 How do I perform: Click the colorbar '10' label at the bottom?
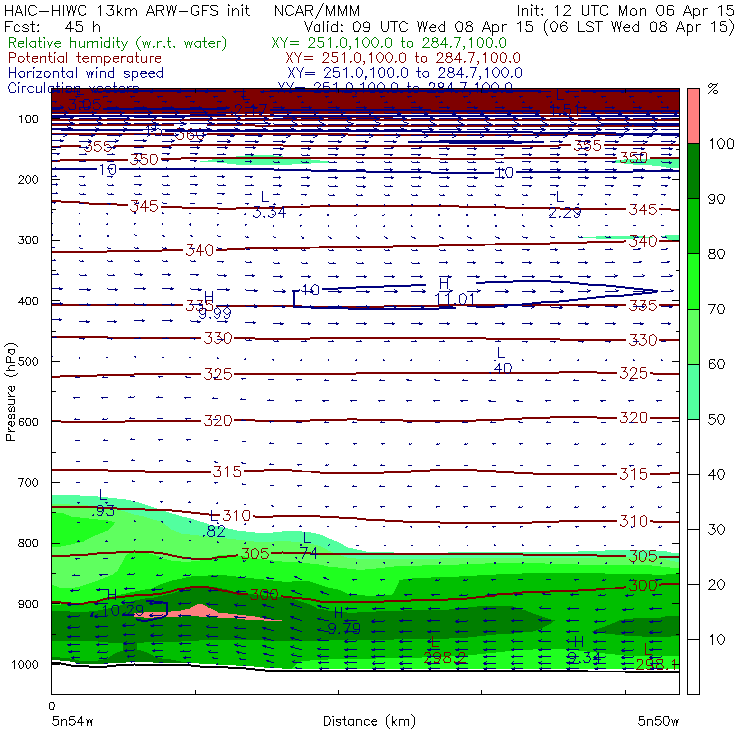pyautogui.click(x=716, y=639)
